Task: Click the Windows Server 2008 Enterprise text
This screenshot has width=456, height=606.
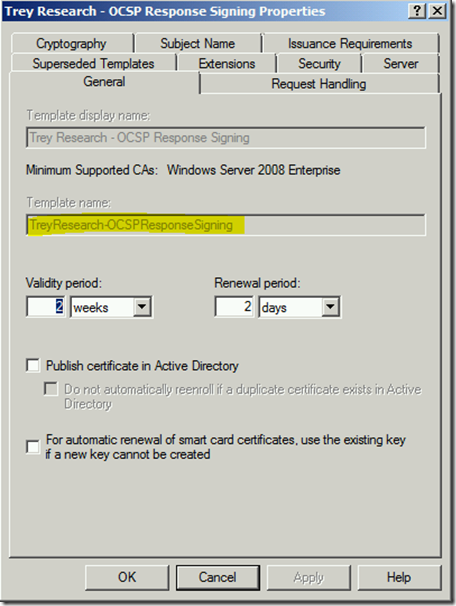Action: click(254, 170)
